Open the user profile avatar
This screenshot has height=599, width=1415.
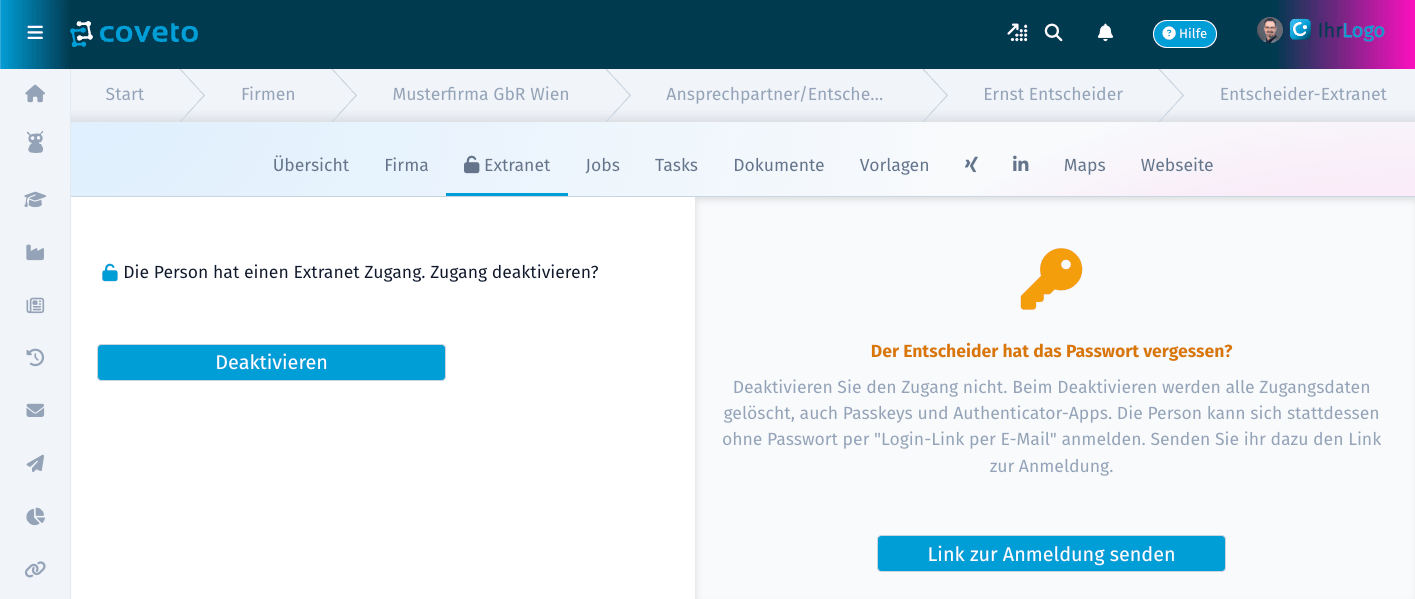tap(1269, 30)
